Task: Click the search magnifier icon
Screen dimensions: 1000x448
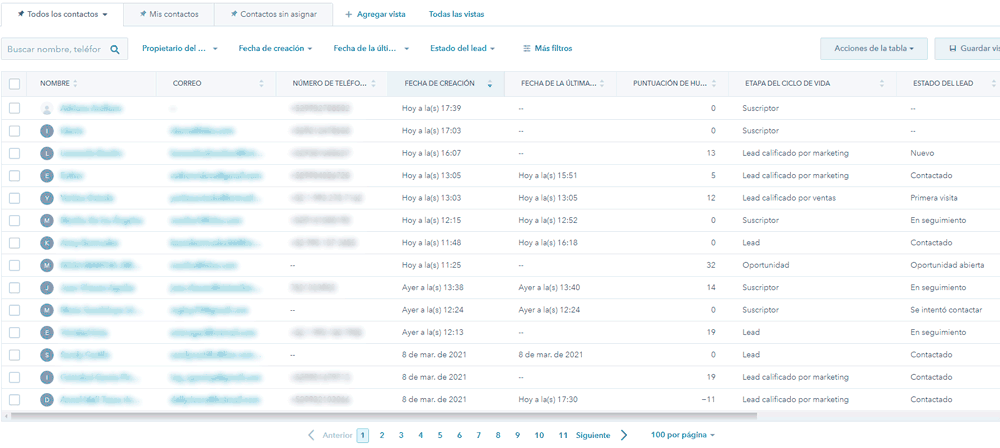Action: coord(115,49)
